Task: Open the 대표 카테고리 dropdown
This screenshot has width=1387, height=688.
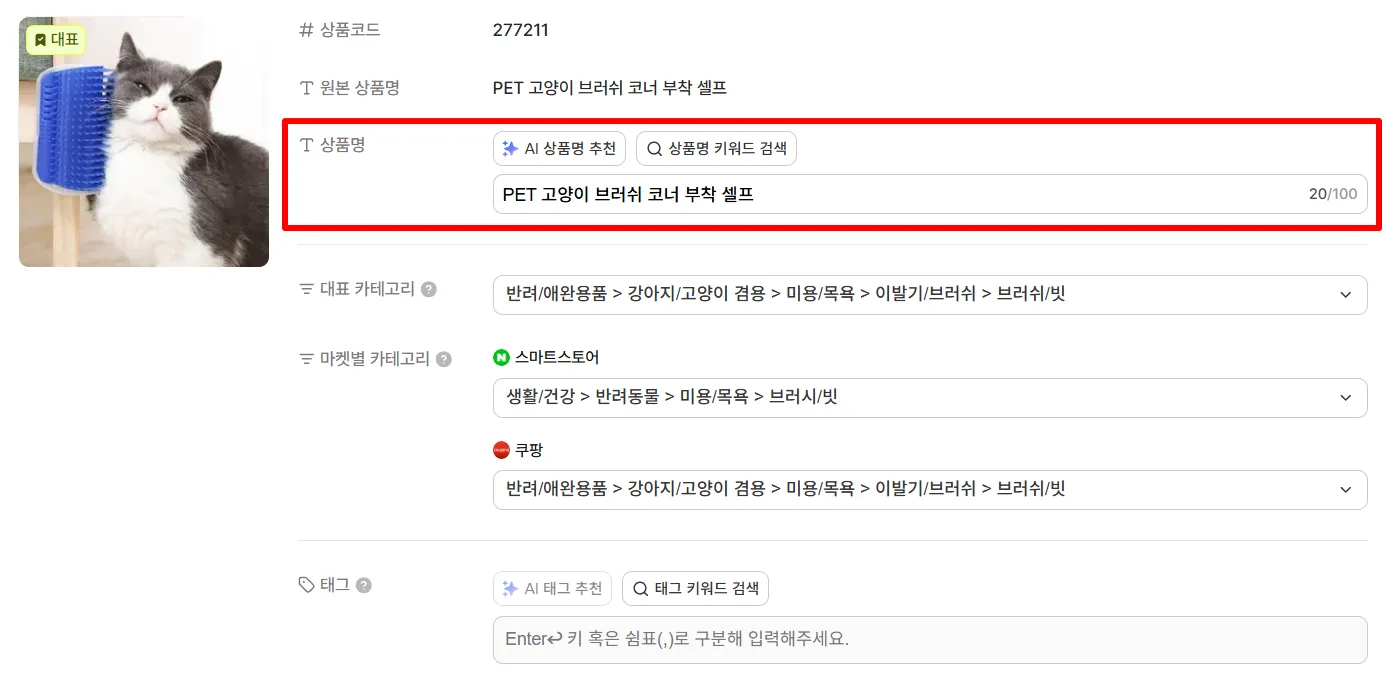Action: 930,295
